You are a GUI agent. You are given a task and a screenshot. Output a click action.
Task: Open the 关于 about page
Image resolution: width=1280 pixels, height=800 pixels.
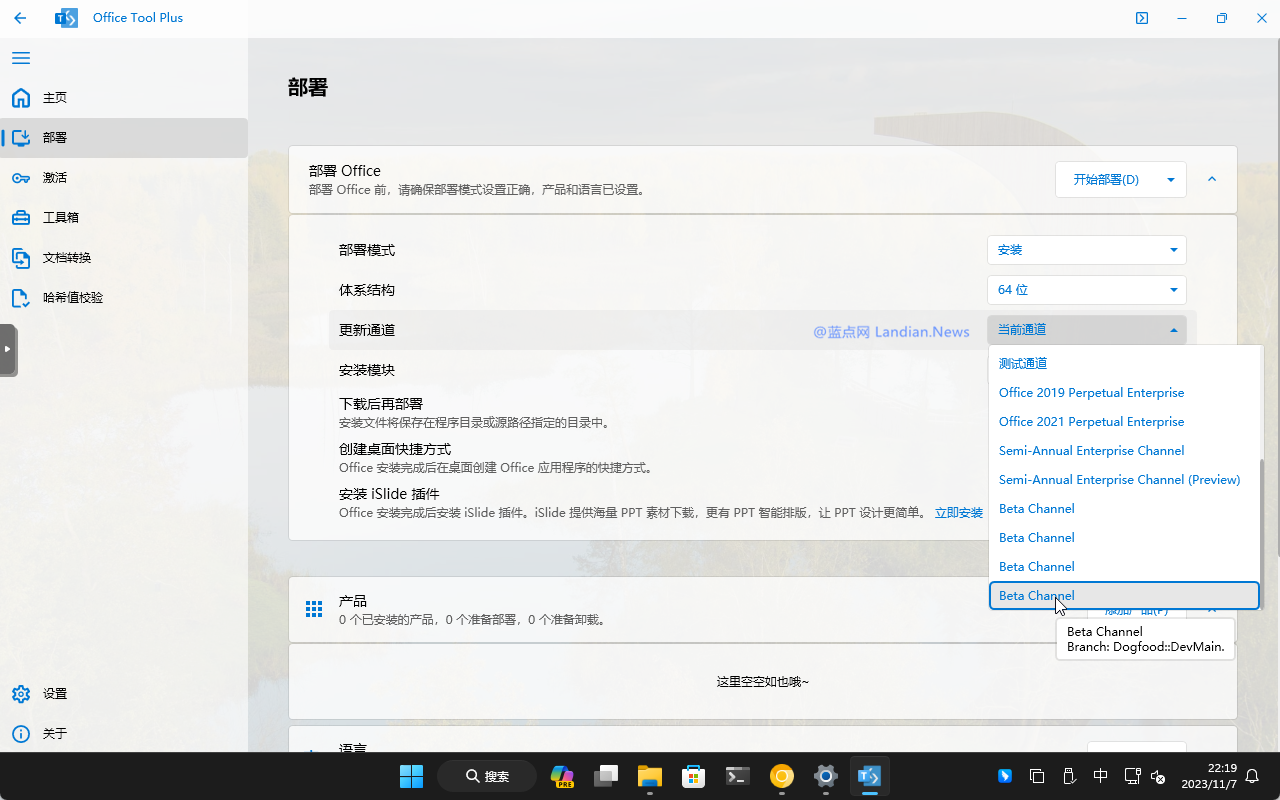55,734
